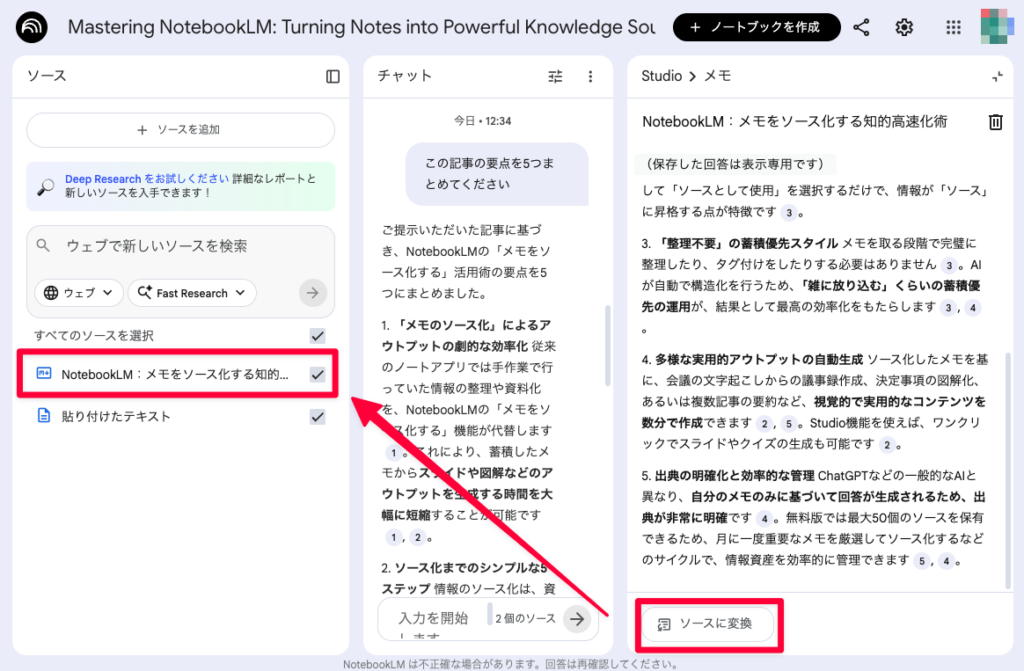Click the share icon in the top bar

[861, 27]
